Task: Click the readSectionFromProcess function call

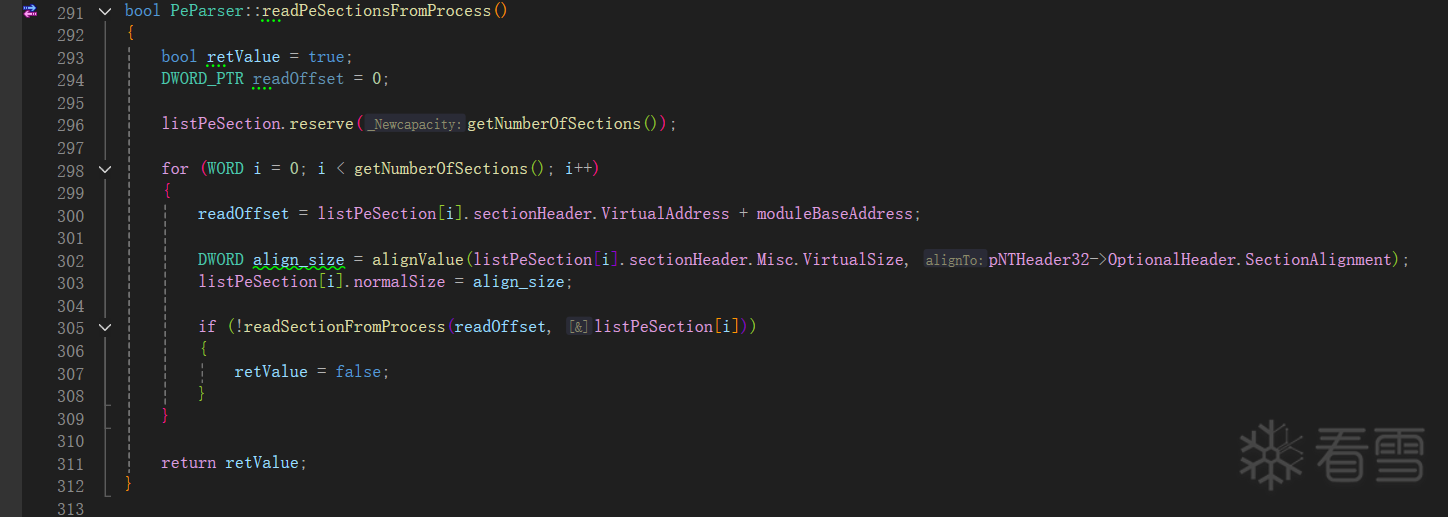Action: coord(345,327)
